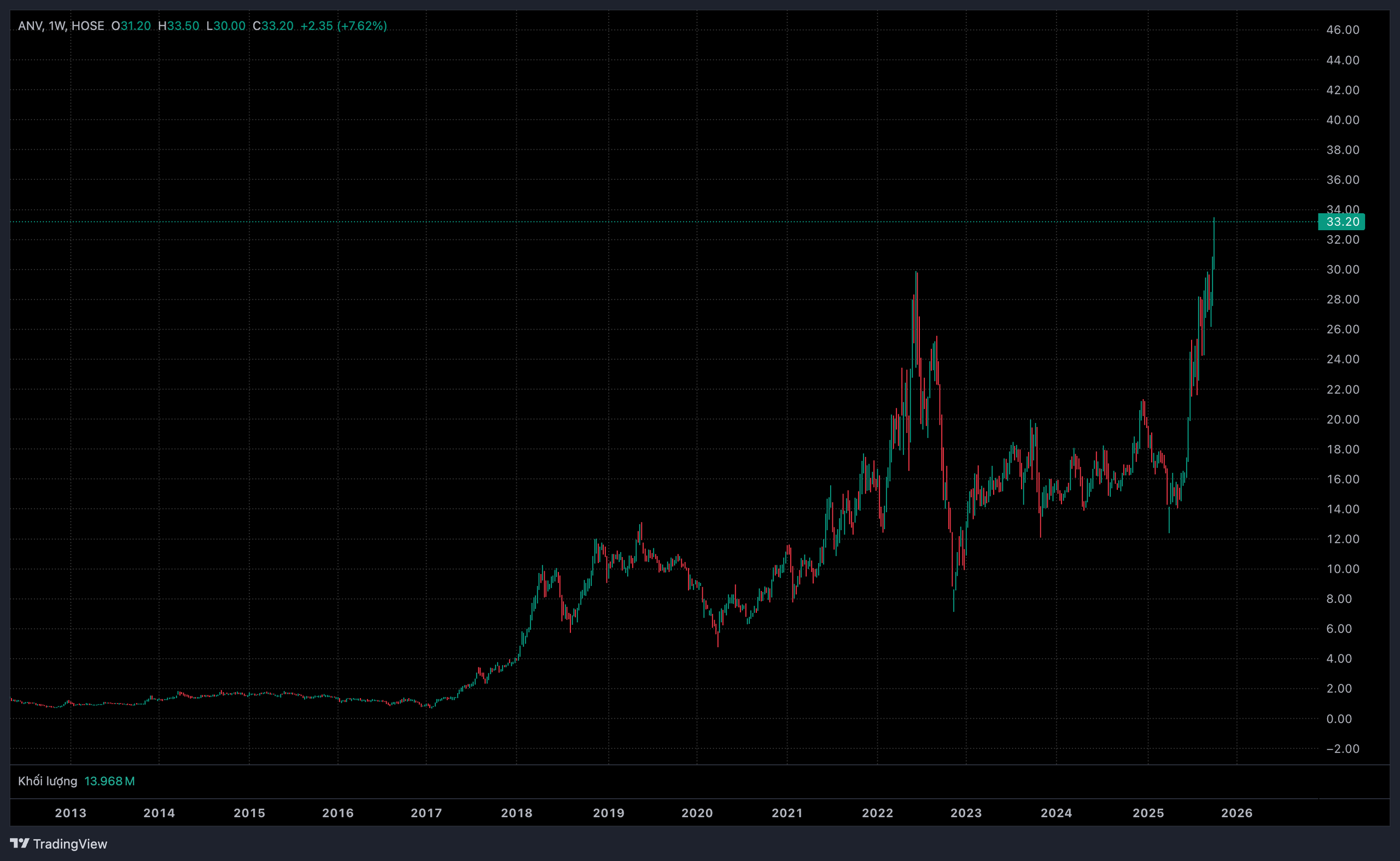Click the high value H33.50 in legend

178,26
